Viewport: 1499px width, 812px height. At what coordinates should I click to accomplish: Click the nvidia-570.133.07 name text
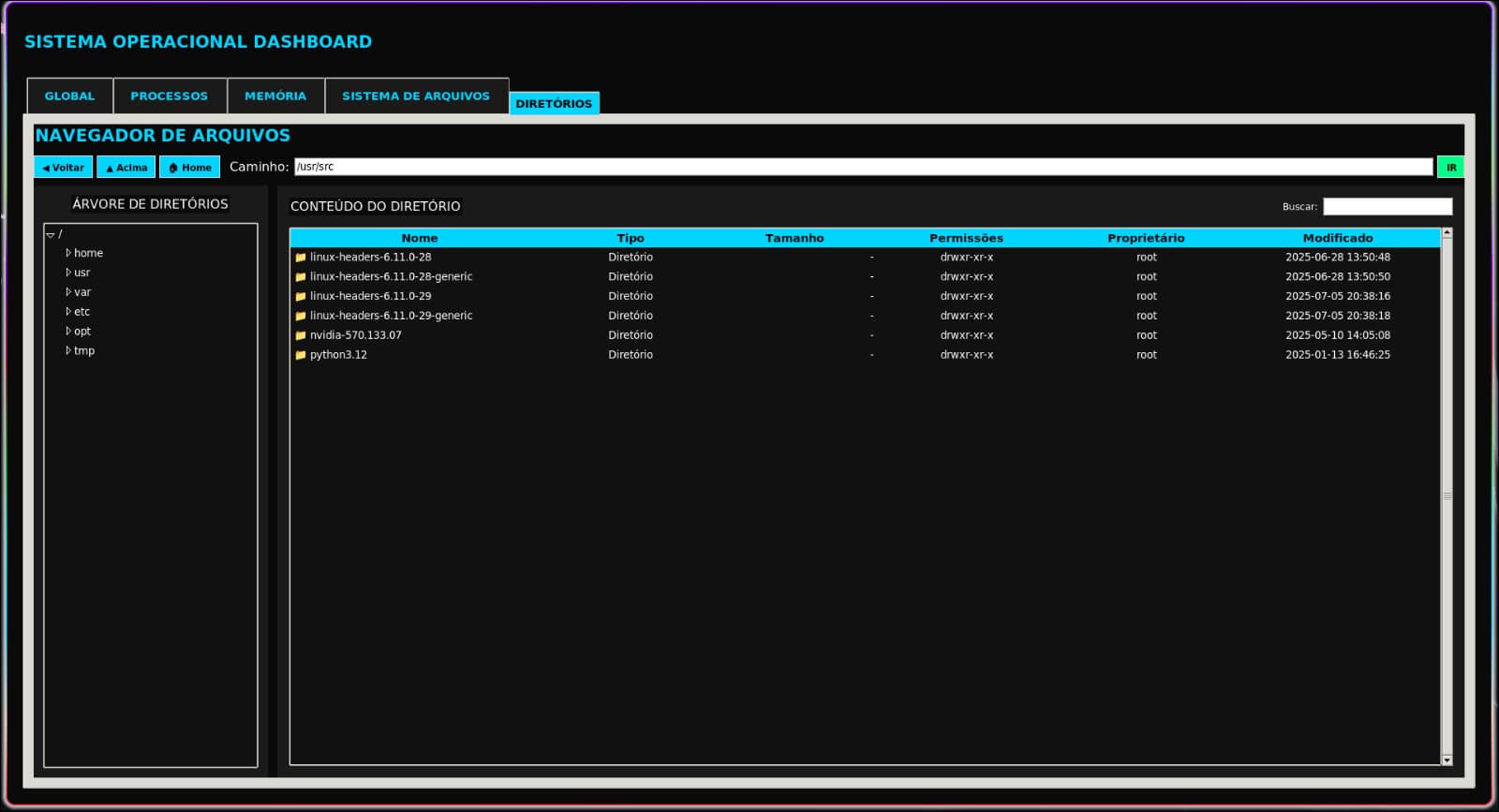click(x=356, y=335)
